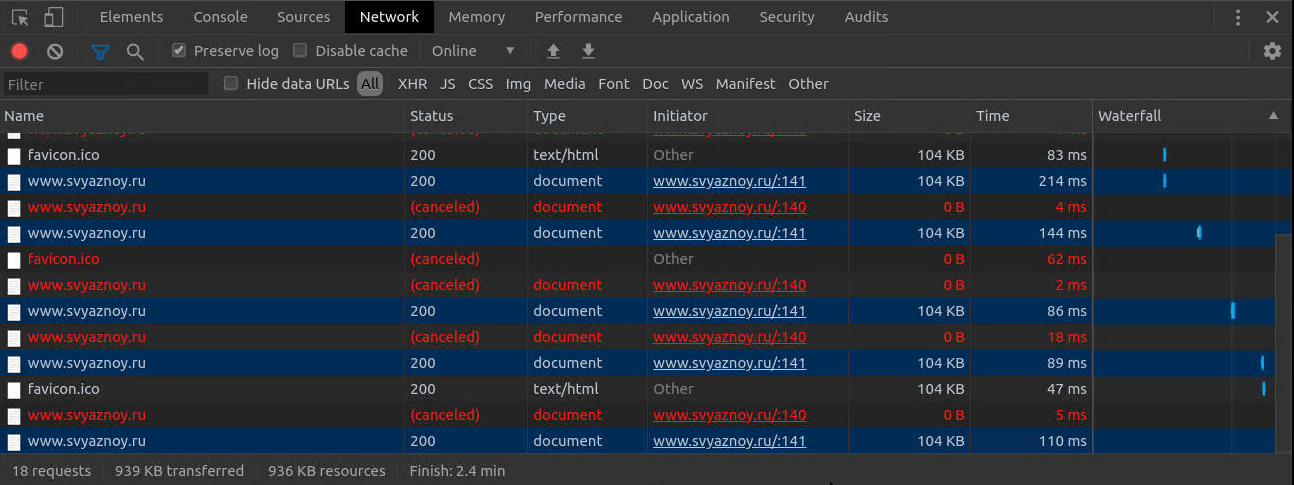Clear the network log with the clear icon
Screen dimensions: 1294x485
click(55, 51)
